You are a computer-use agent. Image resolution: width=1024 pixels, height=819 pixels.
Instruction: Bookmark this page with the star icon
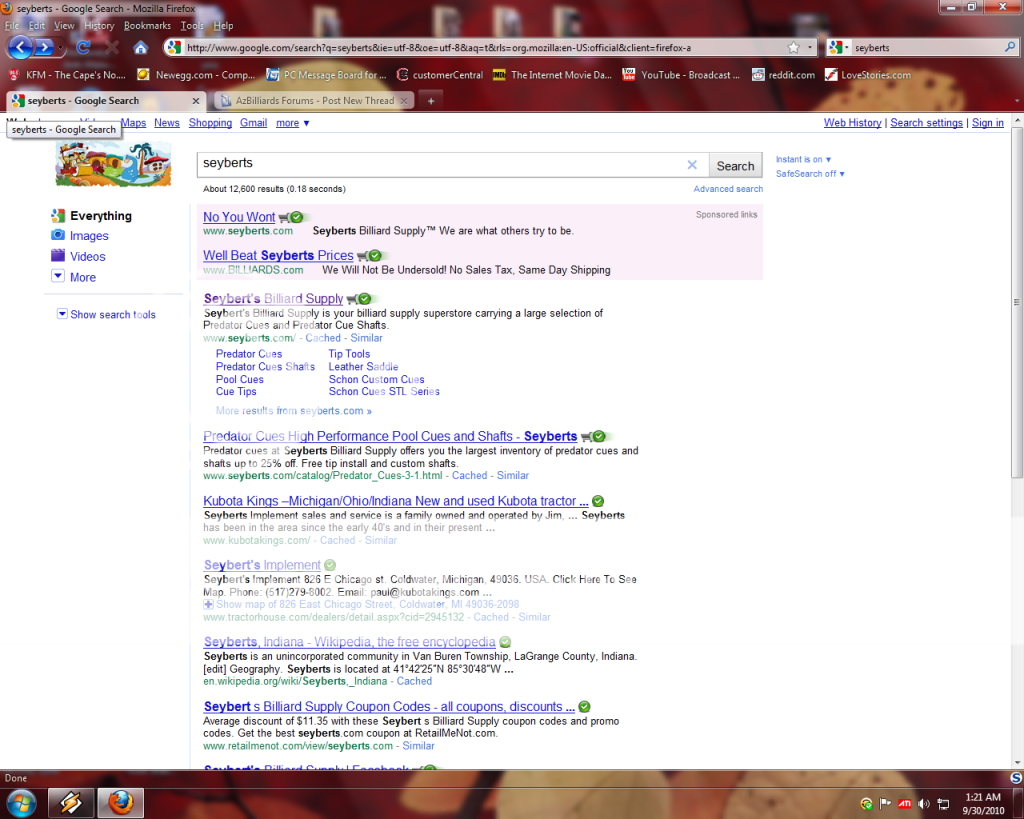(793, 47)
